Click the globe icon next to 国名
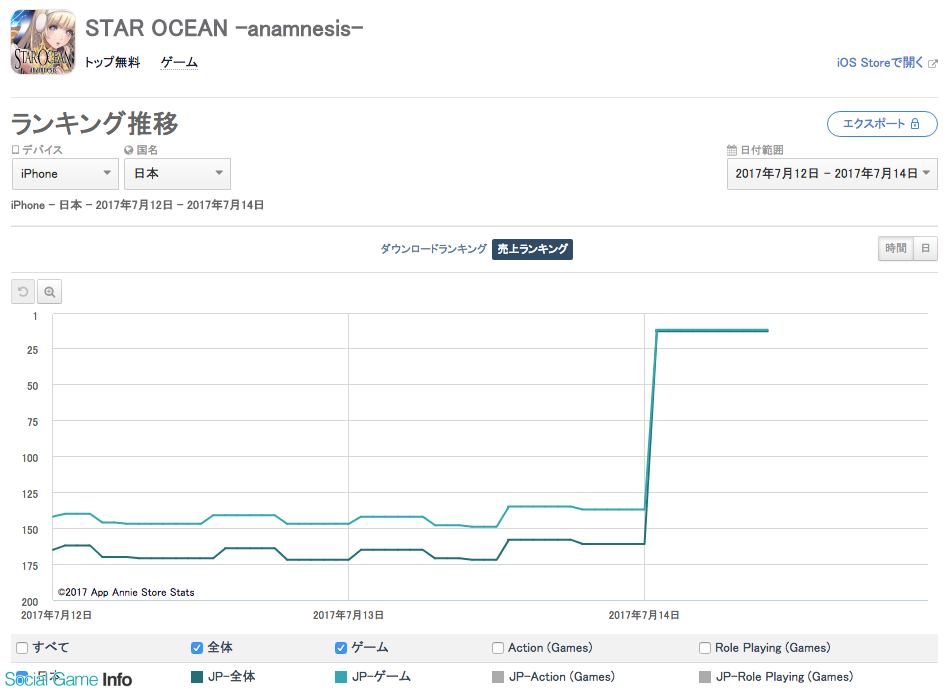 [128, 150]
